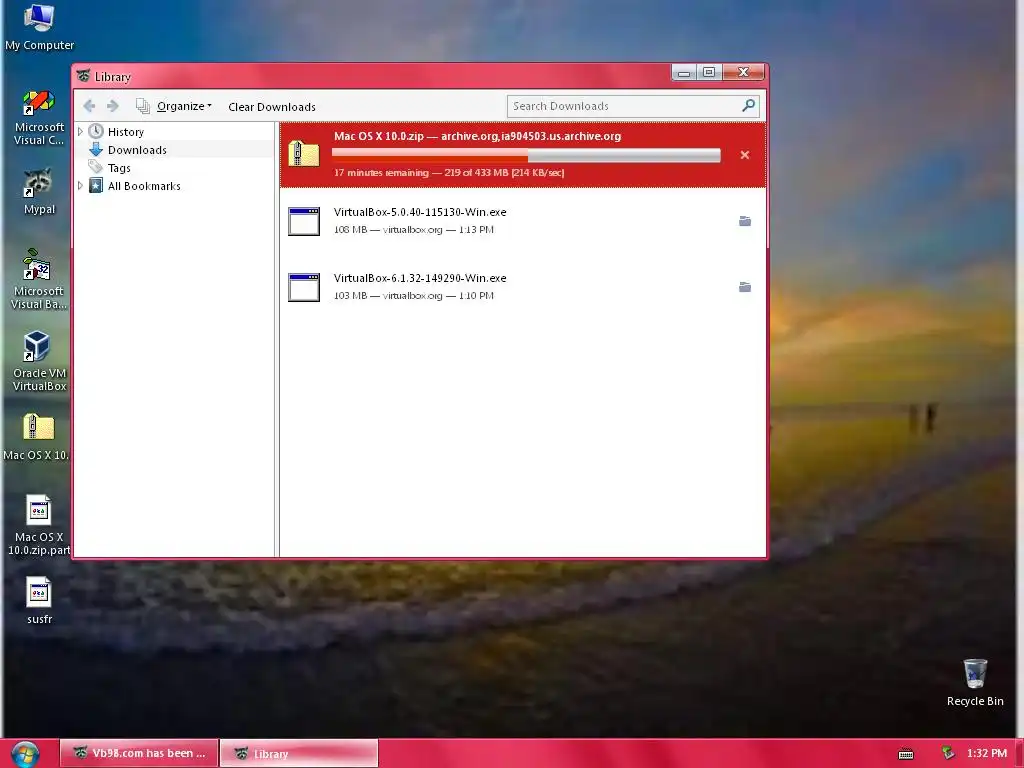Image resolution: width=1024 pixels, height=768 pixels.
Task: Select the Recycle Bin desktop icon
Action: click(x=975, y=682)
